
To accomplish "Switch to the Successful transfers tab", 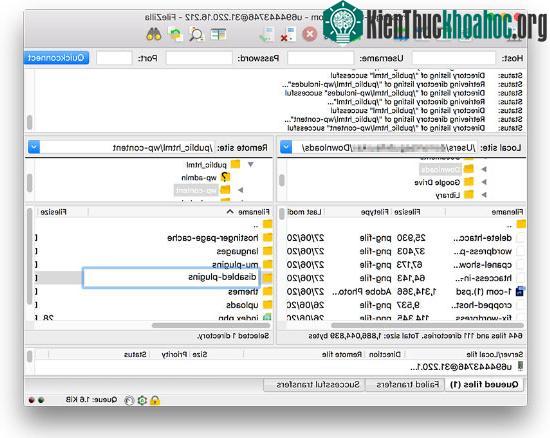I will click(318, 385).
